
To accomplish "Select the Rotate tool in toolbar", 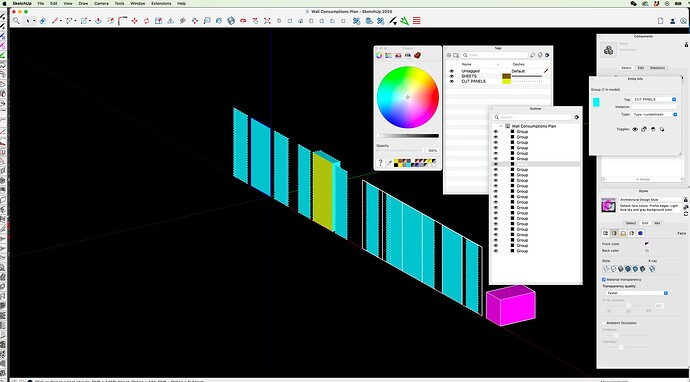I will [x=147, y=21].
